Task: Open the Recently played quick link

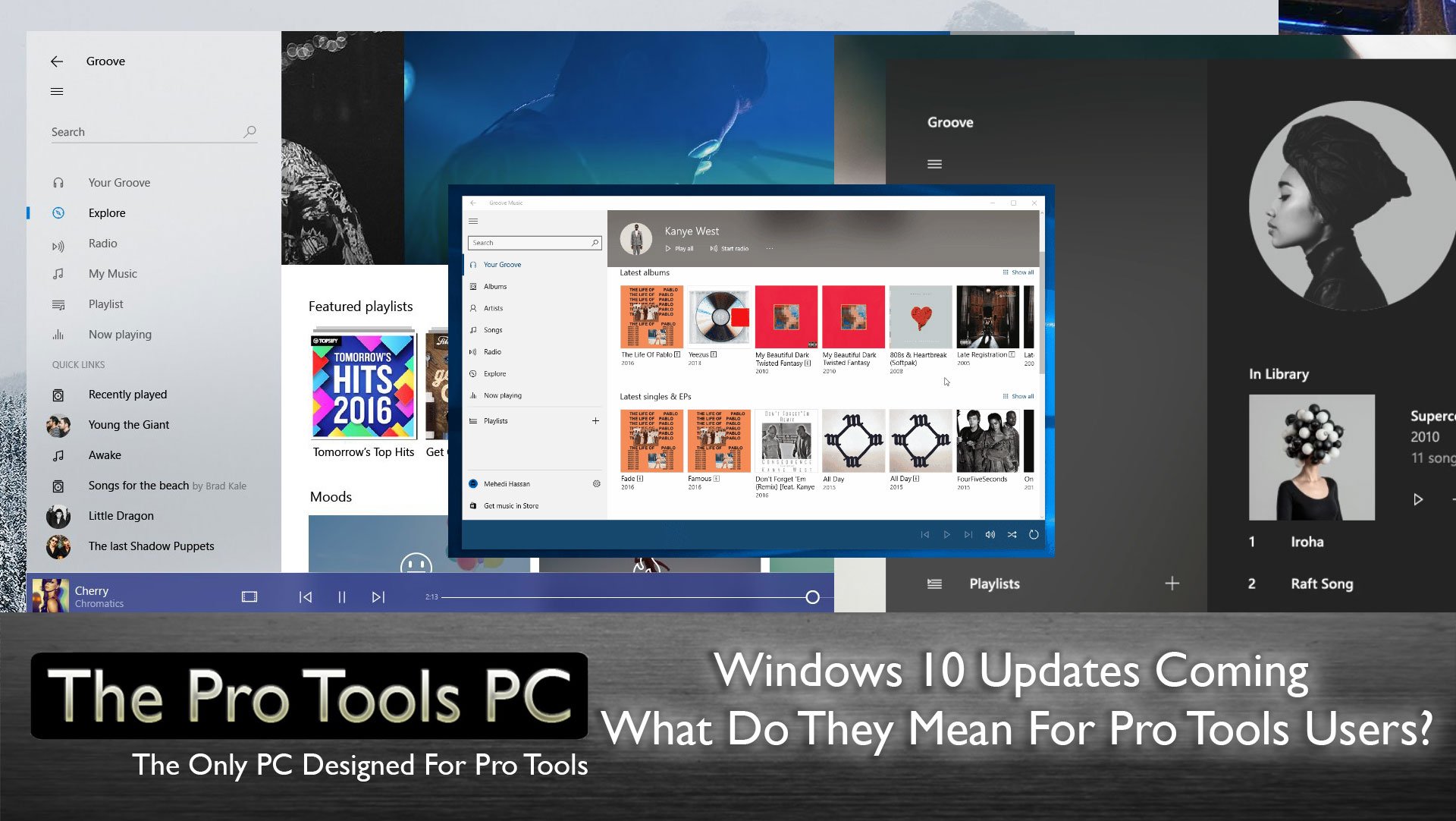Action: (127, 395)
